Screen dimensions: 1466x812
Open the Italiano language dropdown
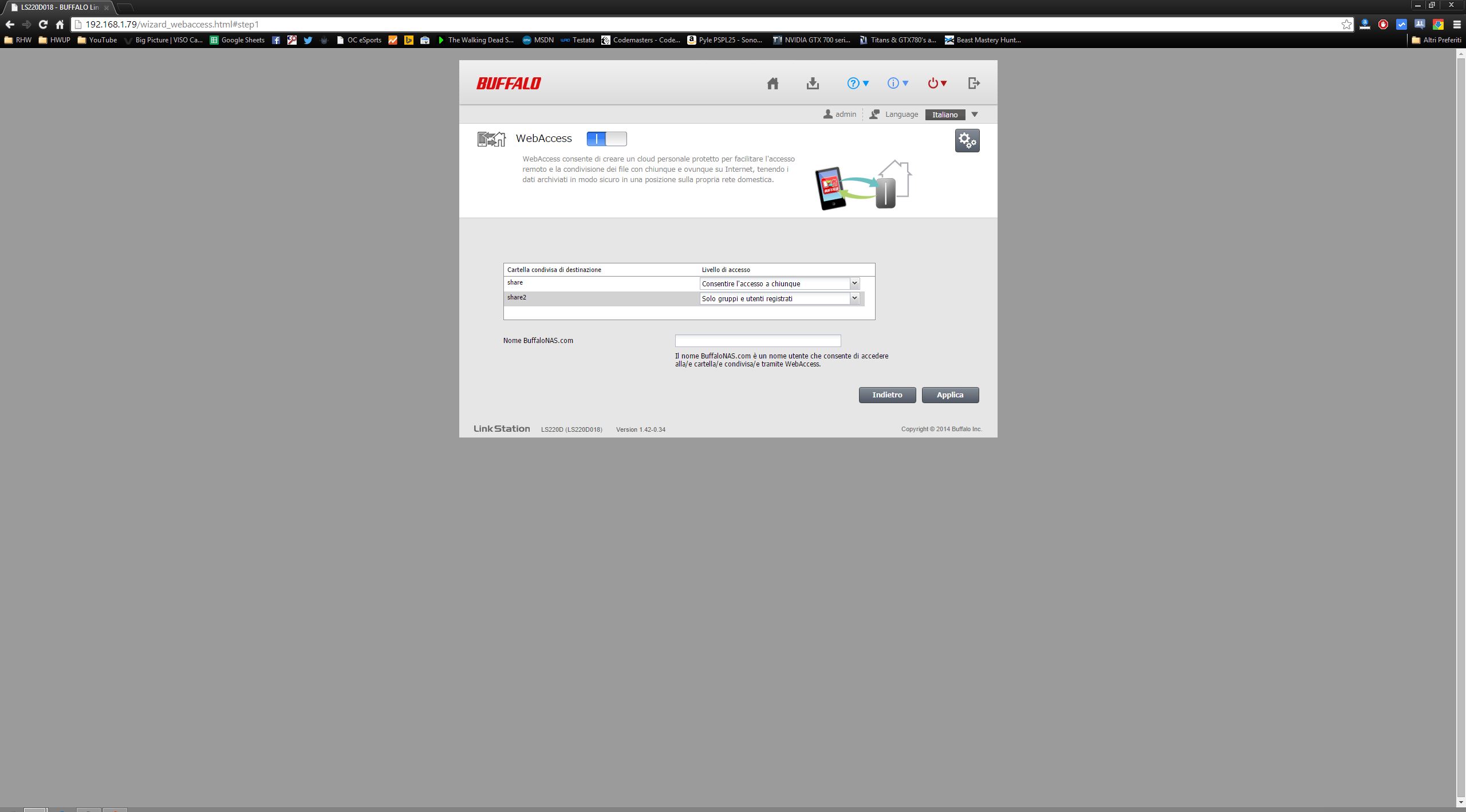click(x=952, y=115)
